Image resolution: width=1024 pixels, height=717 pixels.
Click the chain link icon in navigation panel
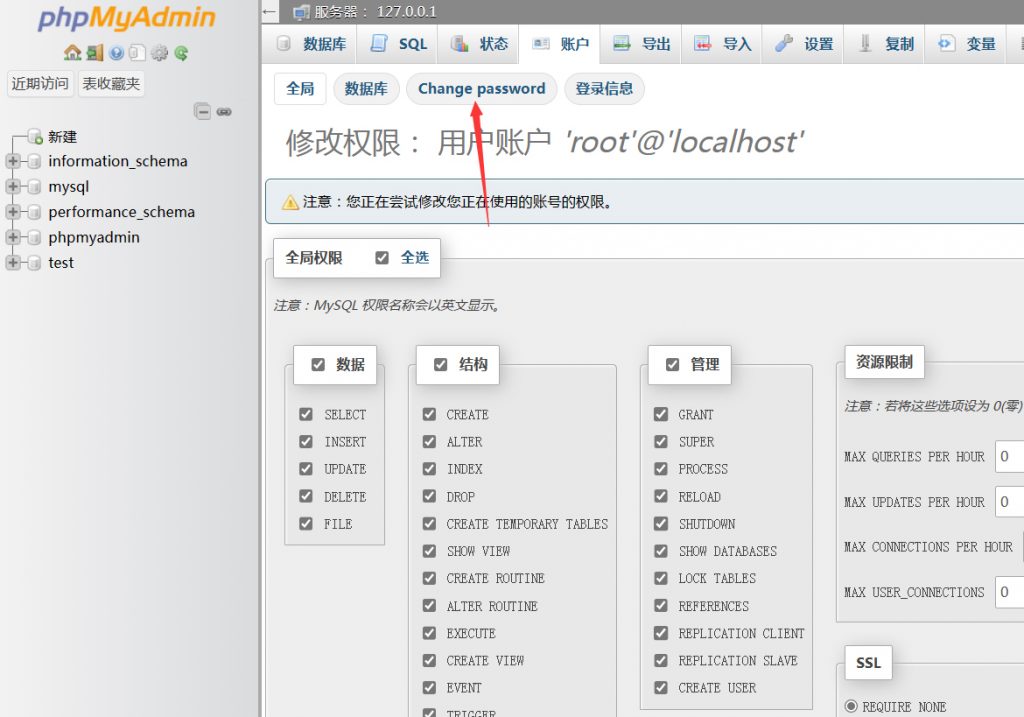click(x=224, y=112)
